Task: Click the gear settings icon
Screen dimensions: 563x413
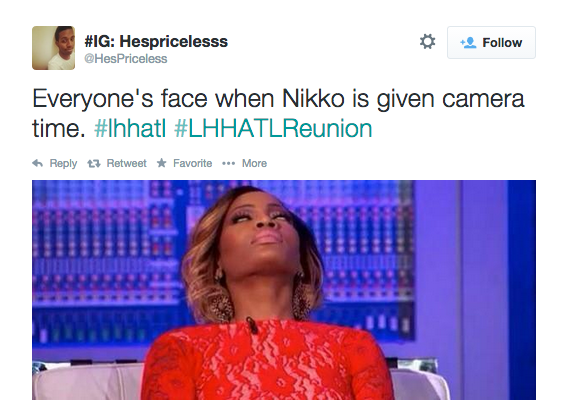Action: tap(427, 42)
